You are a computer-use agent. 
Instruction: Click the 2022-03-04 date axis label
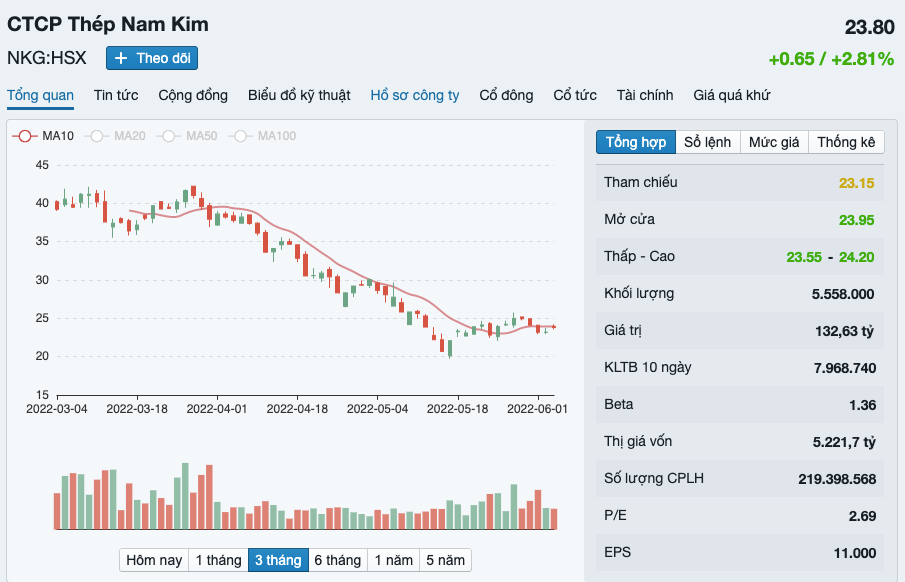(57, 409)
